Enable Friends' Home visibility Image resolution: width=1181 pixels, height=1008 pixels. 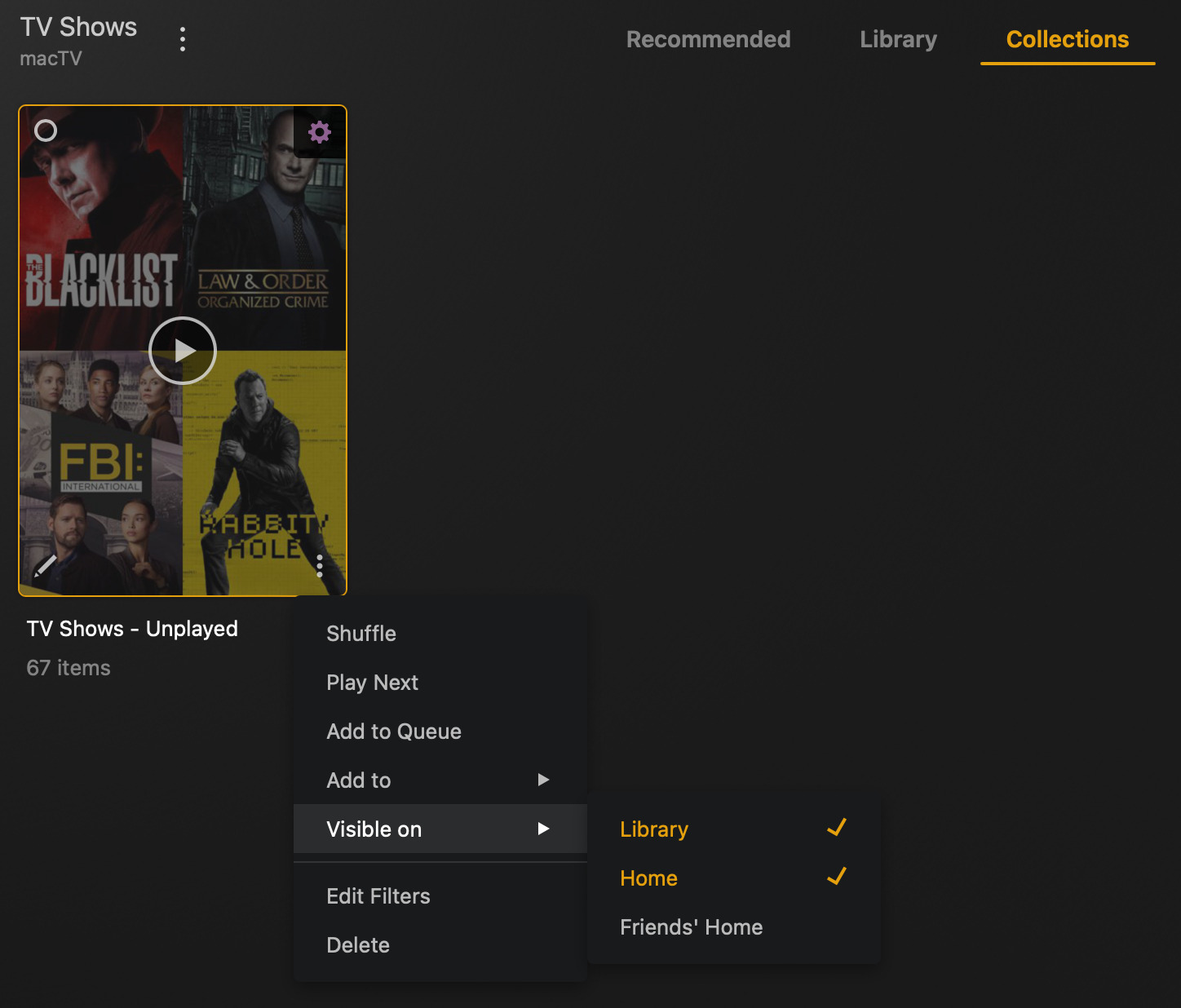(x=734, y=927)
